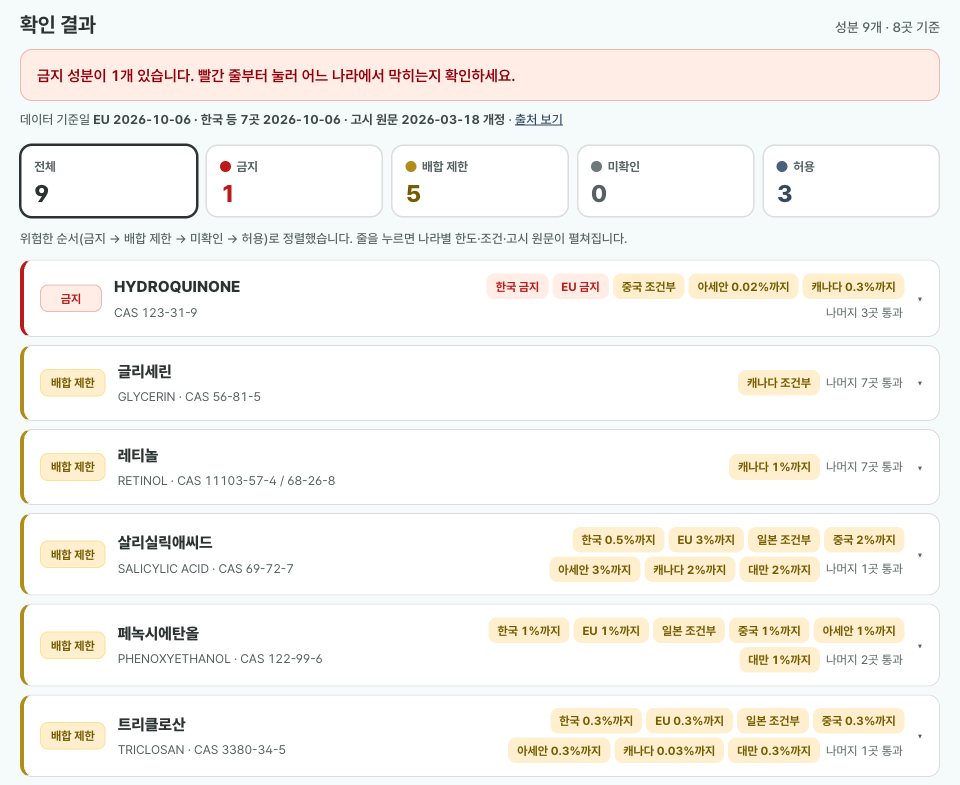This screenshot has height=785, width=960.
Task: Expand the HYDROQUINONE row arrow
Action: [x=920, y=299]
